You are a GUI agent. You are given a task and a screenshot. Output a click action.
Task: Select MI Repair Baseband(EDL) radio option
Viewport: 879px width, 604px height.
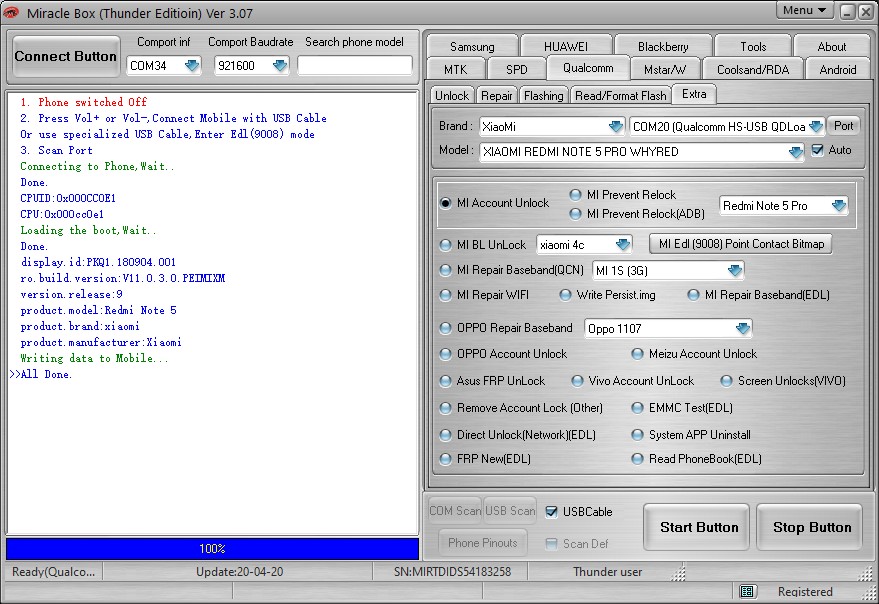pyautogui.click(x=694, y=295)
